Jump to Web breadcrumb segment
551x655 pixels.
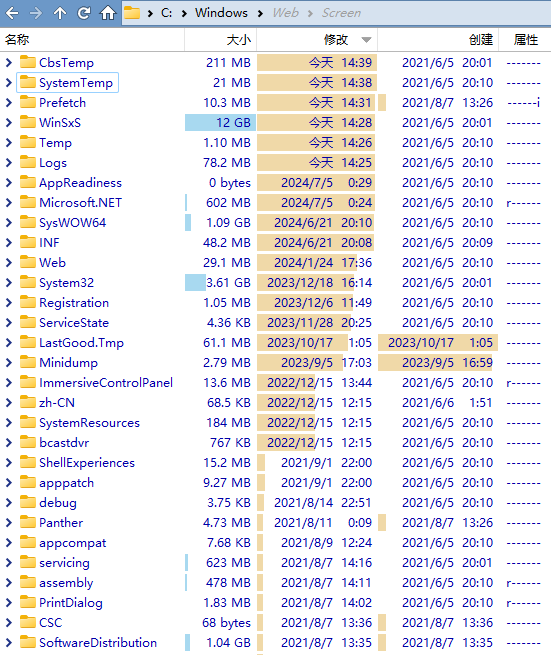pyautogui.click(x=285, y=13)
